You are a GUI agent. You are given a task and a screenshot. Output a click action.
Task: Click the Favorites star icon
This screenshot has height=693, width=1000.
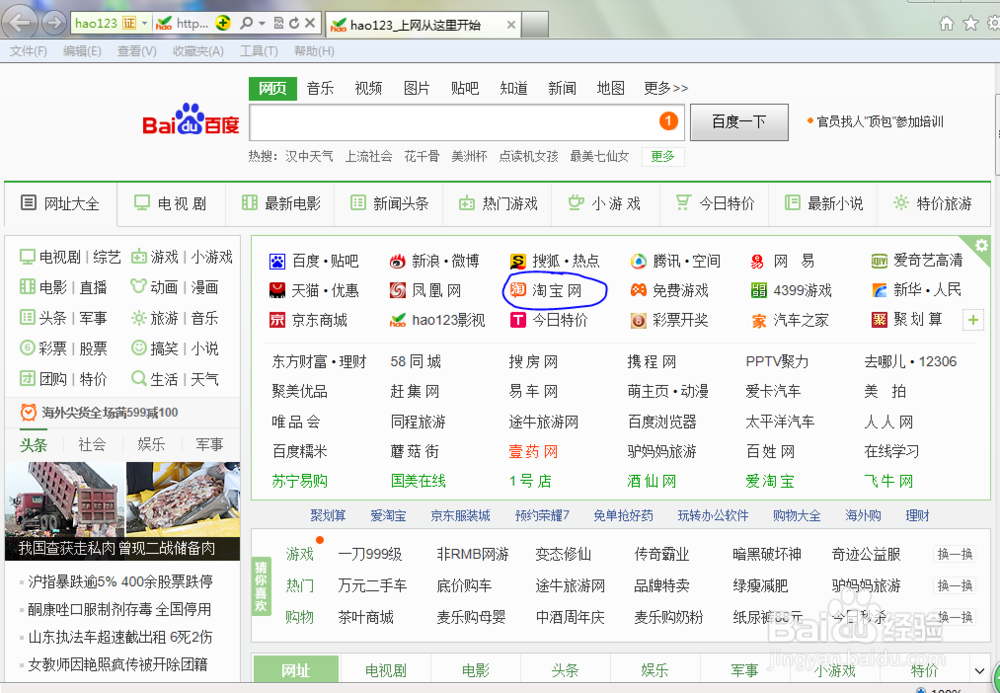pos(971,24)
